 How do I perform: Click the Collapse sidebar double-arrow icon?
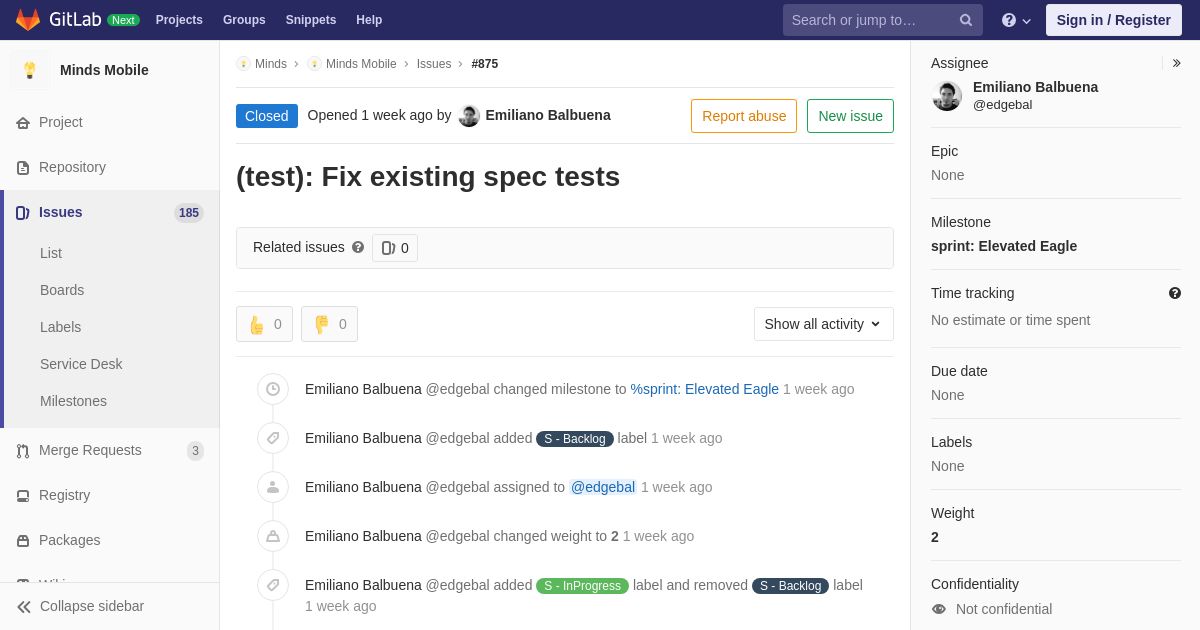coord(24,606)
